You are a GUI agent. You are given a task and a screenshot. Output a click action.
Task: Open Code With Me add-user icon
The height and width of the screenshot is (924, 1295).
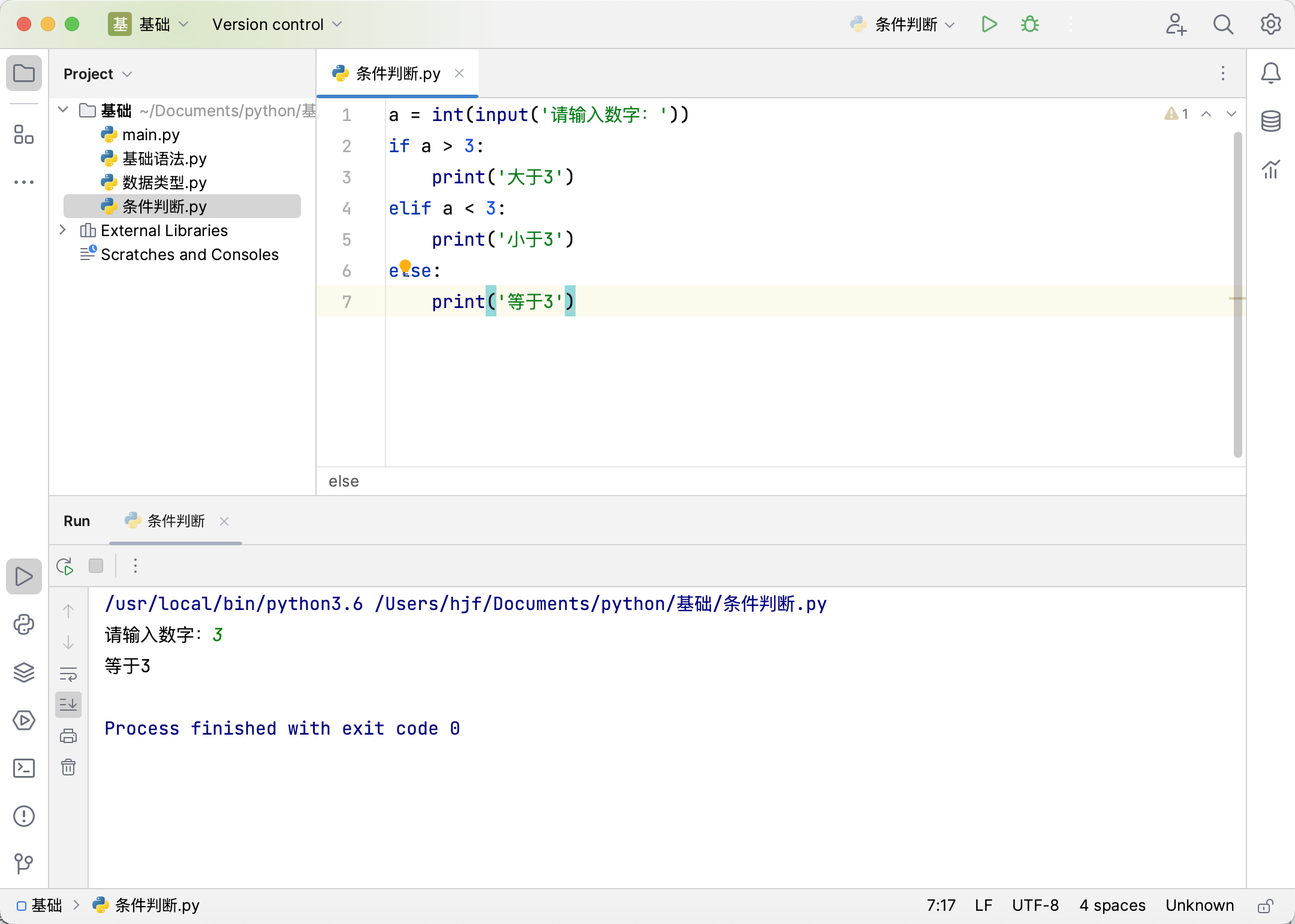click(x=1176, y=25)
